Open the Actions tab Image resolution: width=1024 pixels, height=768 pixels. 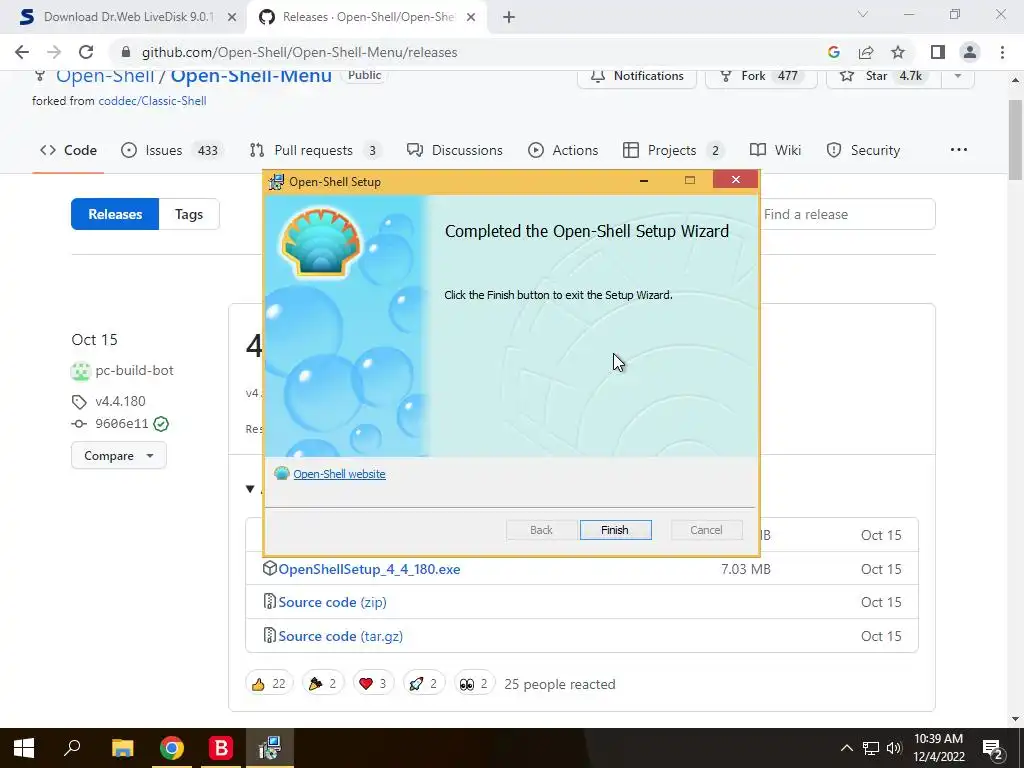pos(563,150)
